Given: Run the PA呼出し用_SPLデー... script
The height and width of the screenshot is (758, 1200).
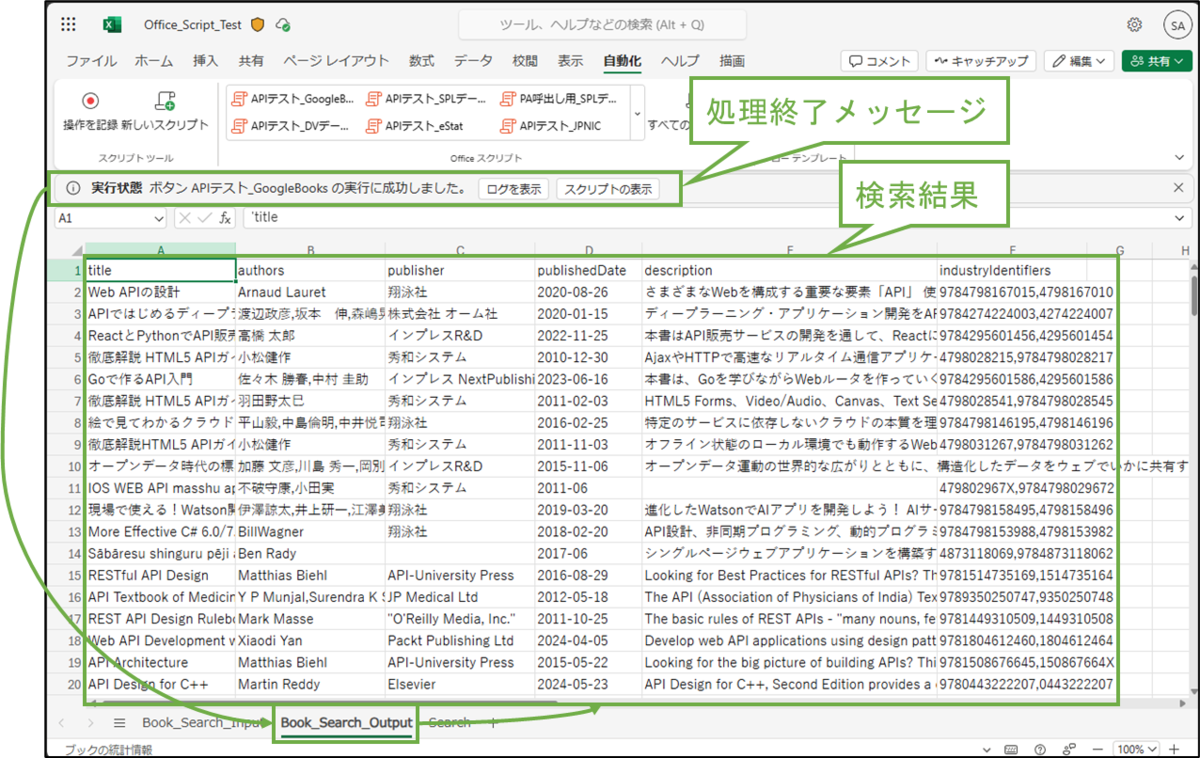Looking at the screenshot, I should 560,98.
